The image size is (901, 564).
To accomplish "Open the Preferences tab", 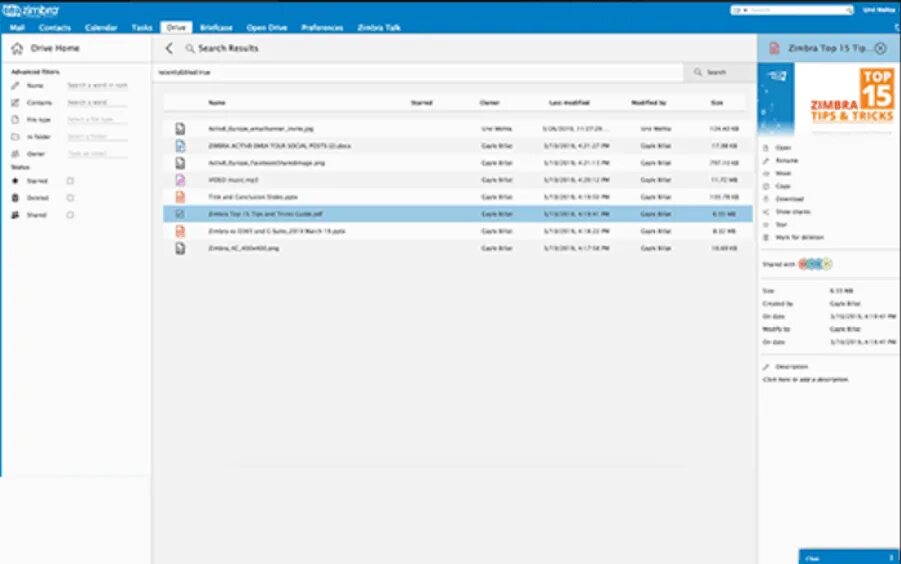I will [322, 28].
